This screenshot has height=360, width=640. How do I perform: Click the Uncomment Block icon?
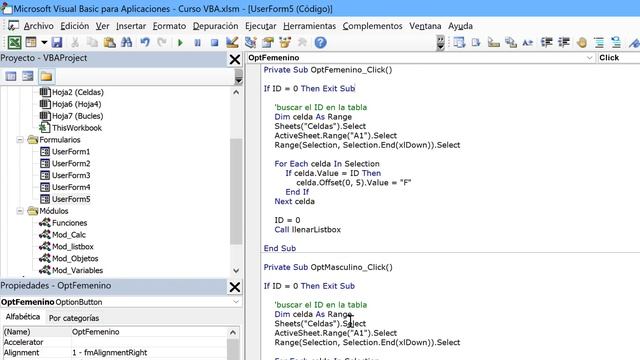pyautogui.click(x=616, y=42)
